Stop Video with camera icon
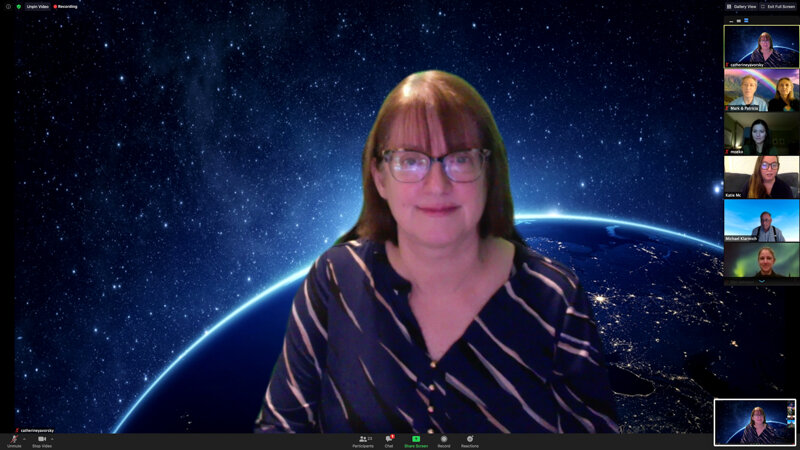The height and width of the screenshot is (450, 800). [42, 441]
